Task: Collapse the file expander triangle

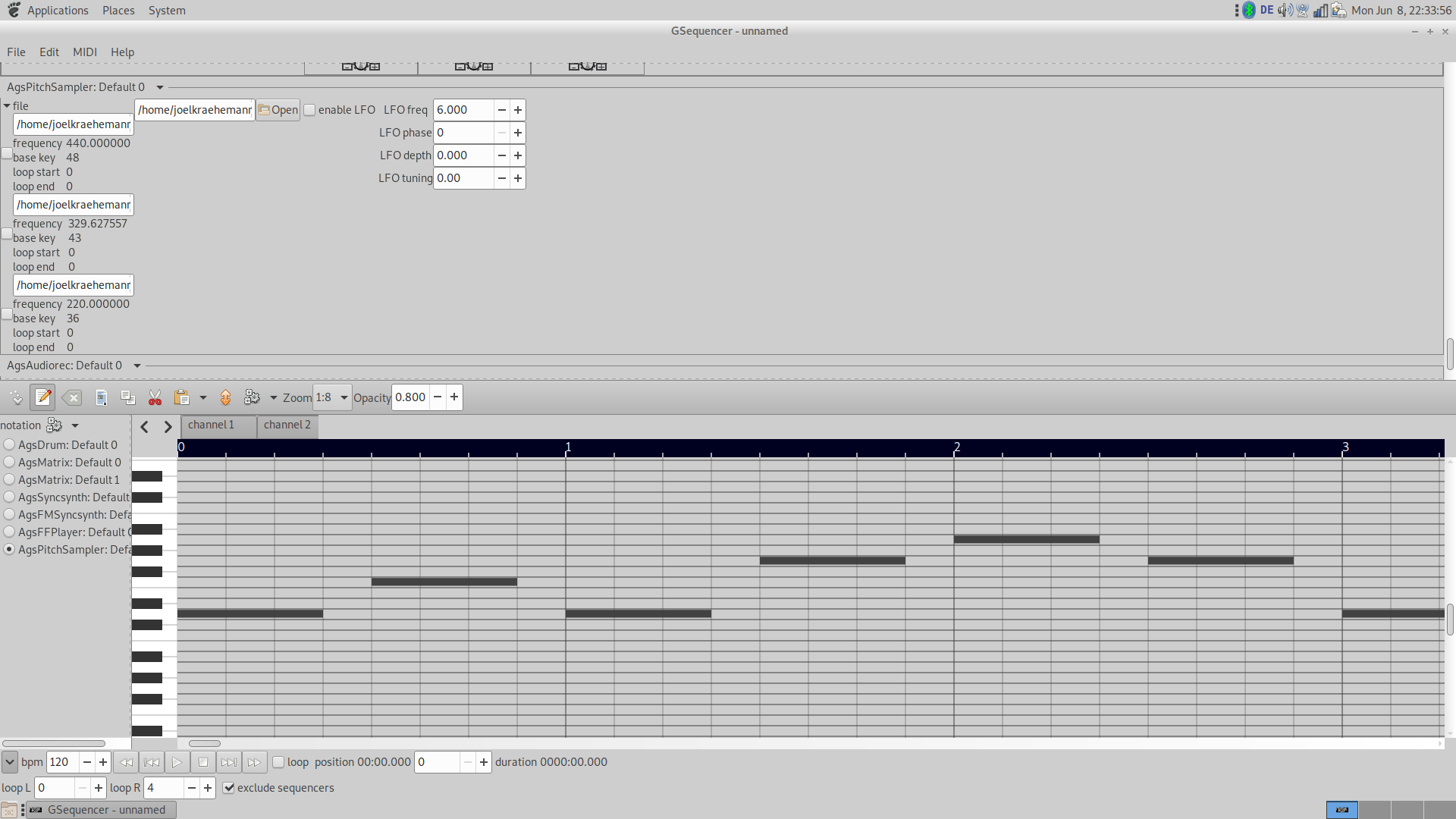Action: tap(7, 106)
